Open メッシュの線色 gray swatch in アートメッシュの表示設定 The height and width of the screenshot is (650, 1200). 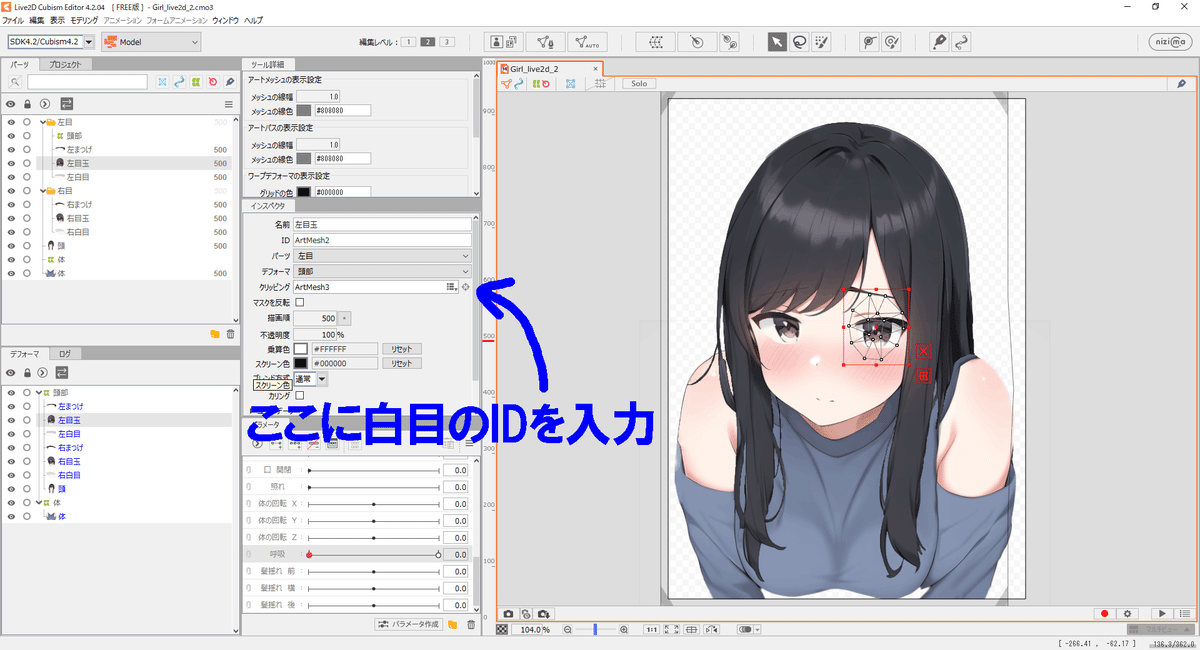click(x=304, y=110)
